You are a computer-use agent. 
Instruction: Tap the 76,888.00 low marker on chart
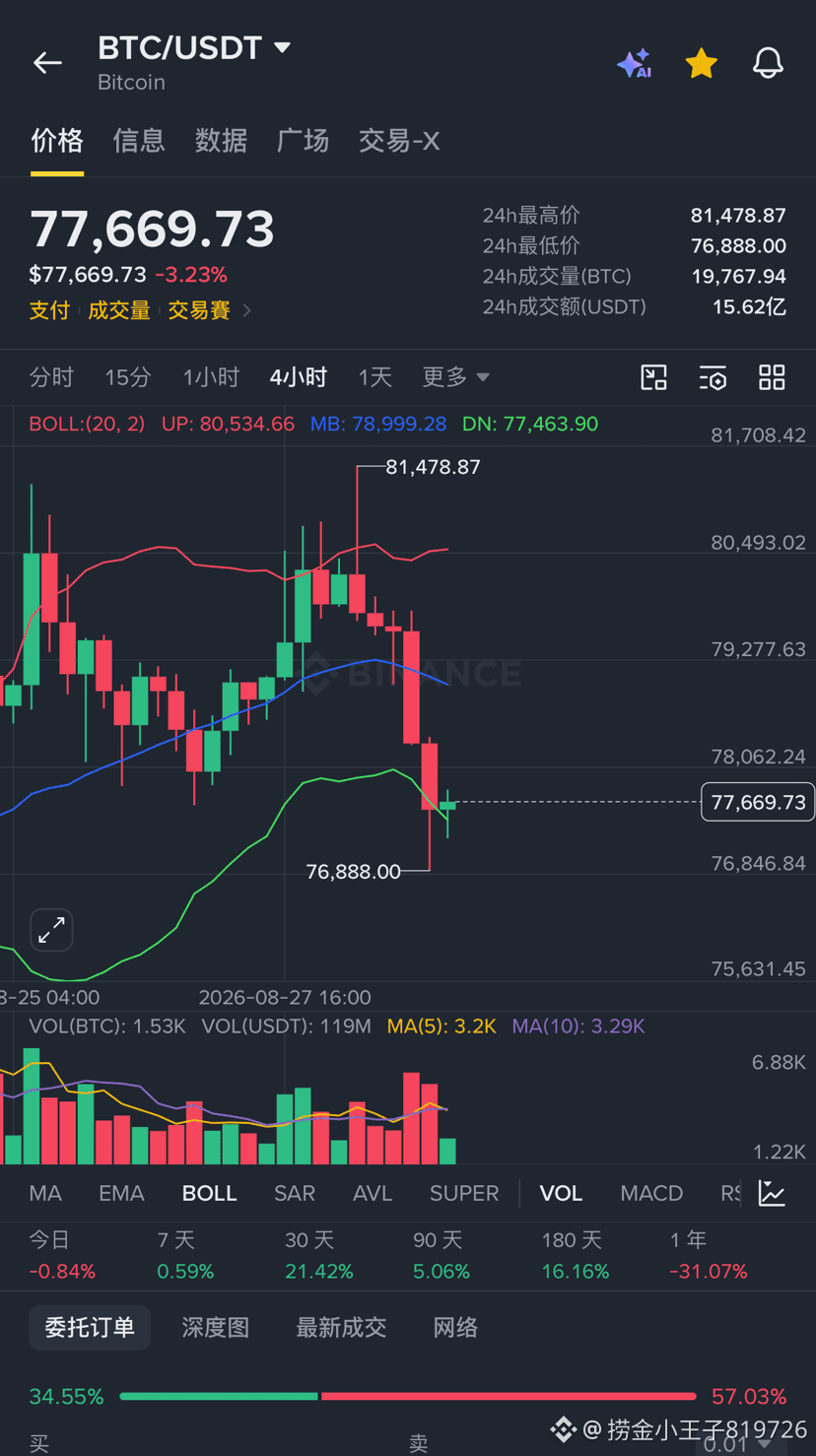point(354,872)
